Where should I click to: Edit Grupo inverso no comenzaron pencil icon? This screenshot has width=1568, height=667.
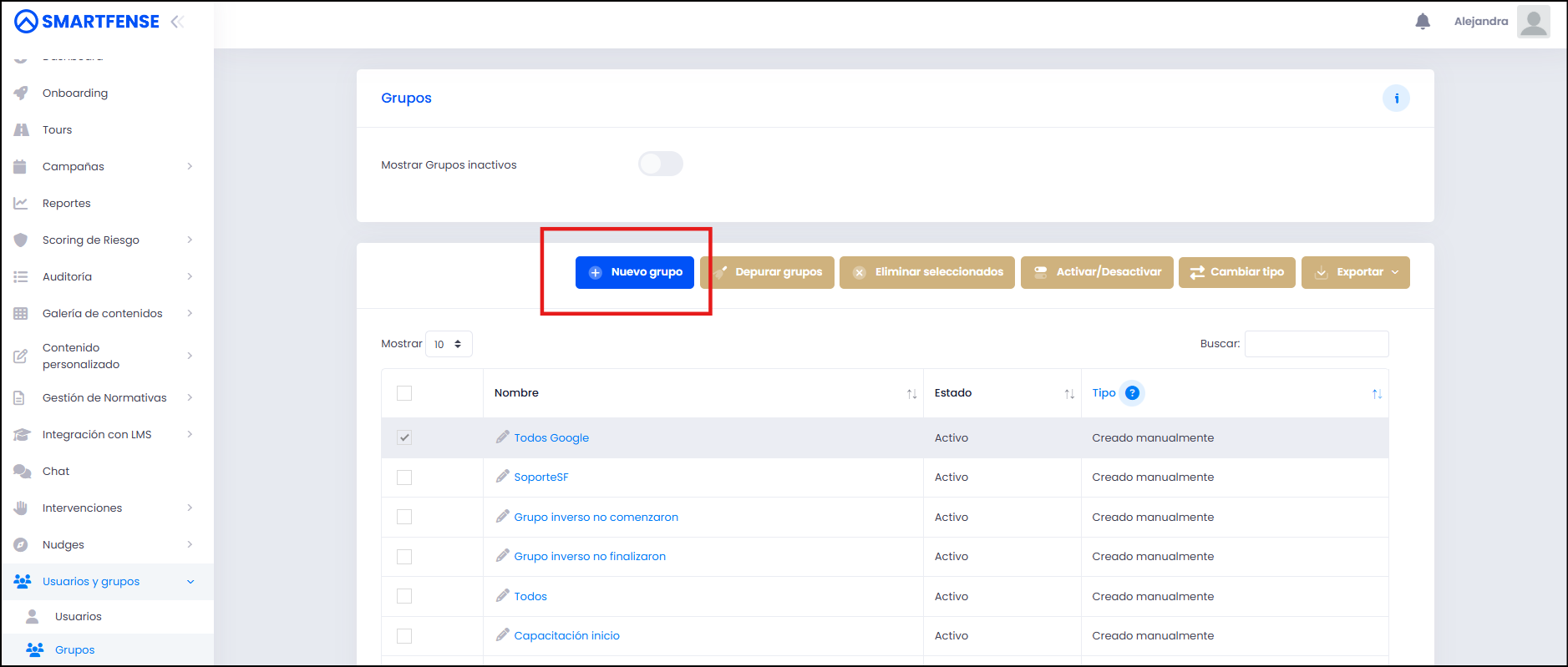pyautogui.click(x=502, y=516)
